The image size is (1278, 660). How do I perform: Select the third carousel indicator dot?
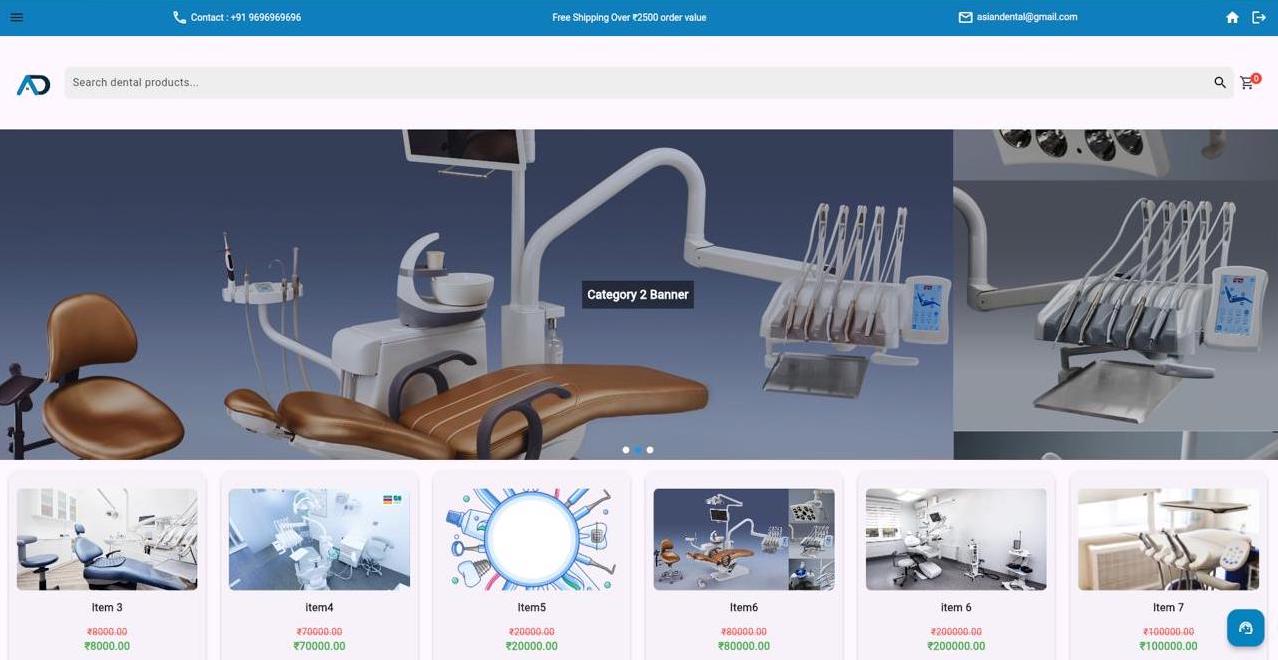click(x=650, y=449)
